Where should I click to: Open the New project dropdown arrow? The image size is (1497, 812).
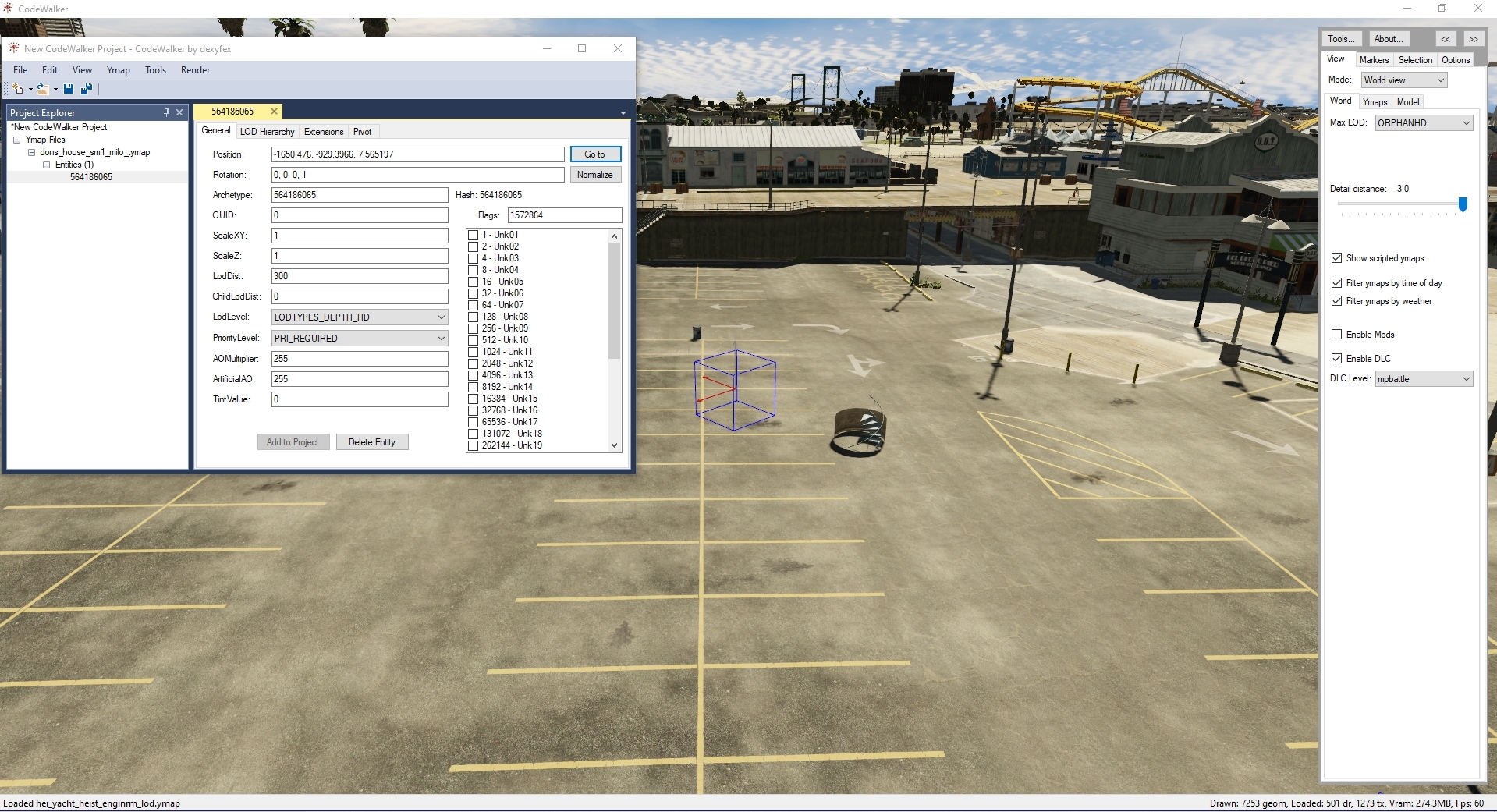[30, 89]
